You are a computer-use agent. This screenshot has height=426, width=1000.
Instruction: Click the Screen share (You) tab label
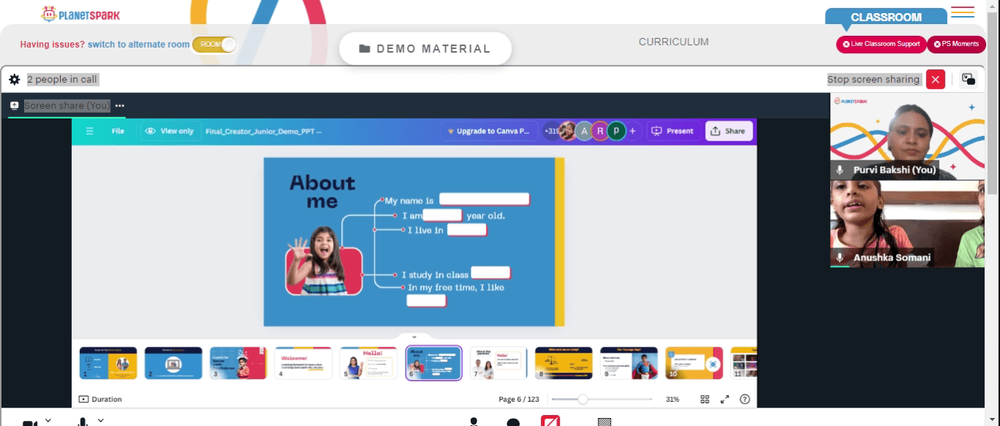[x=67, y=106]
